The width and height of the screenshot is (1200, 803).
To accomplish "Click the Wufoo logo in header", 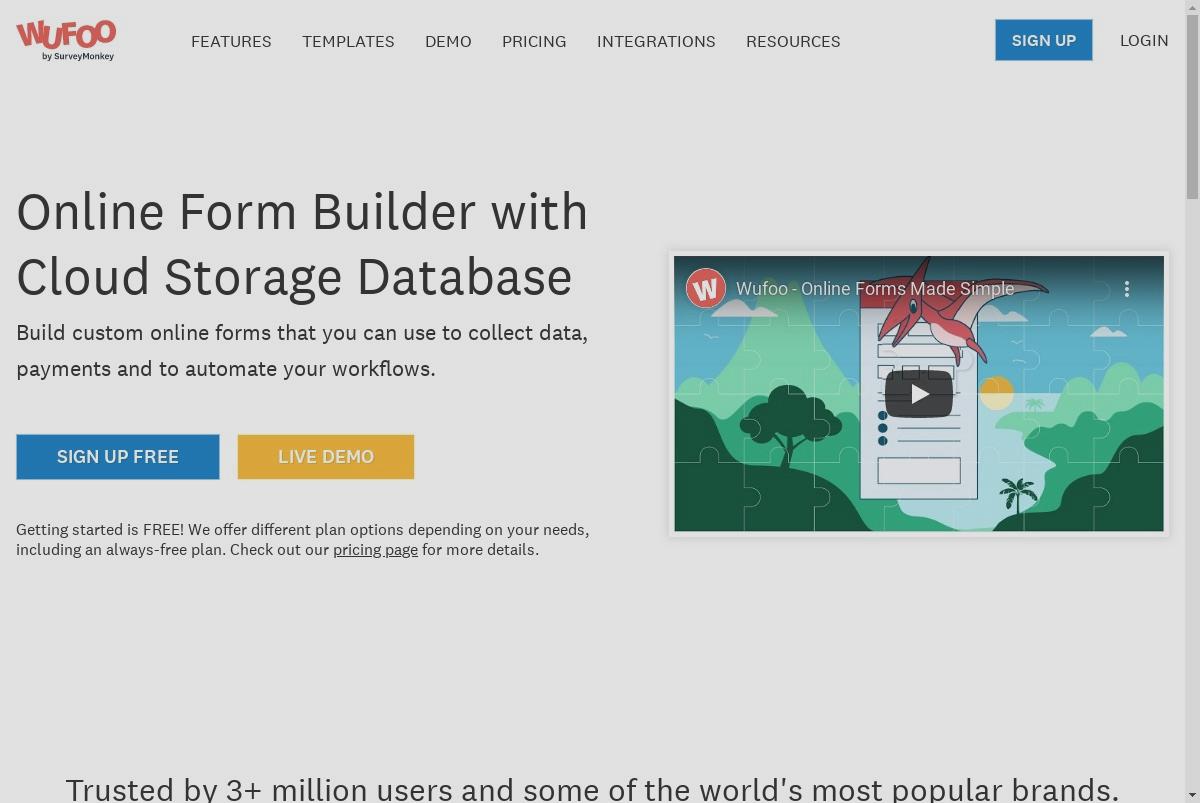I will 66,40.
